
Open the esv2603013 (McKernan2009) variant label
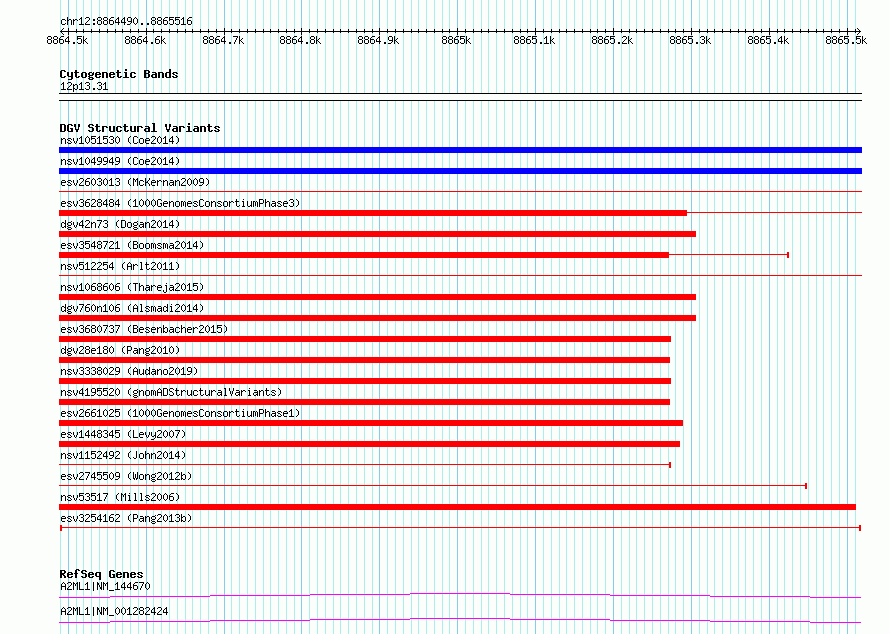click(135, 182)
